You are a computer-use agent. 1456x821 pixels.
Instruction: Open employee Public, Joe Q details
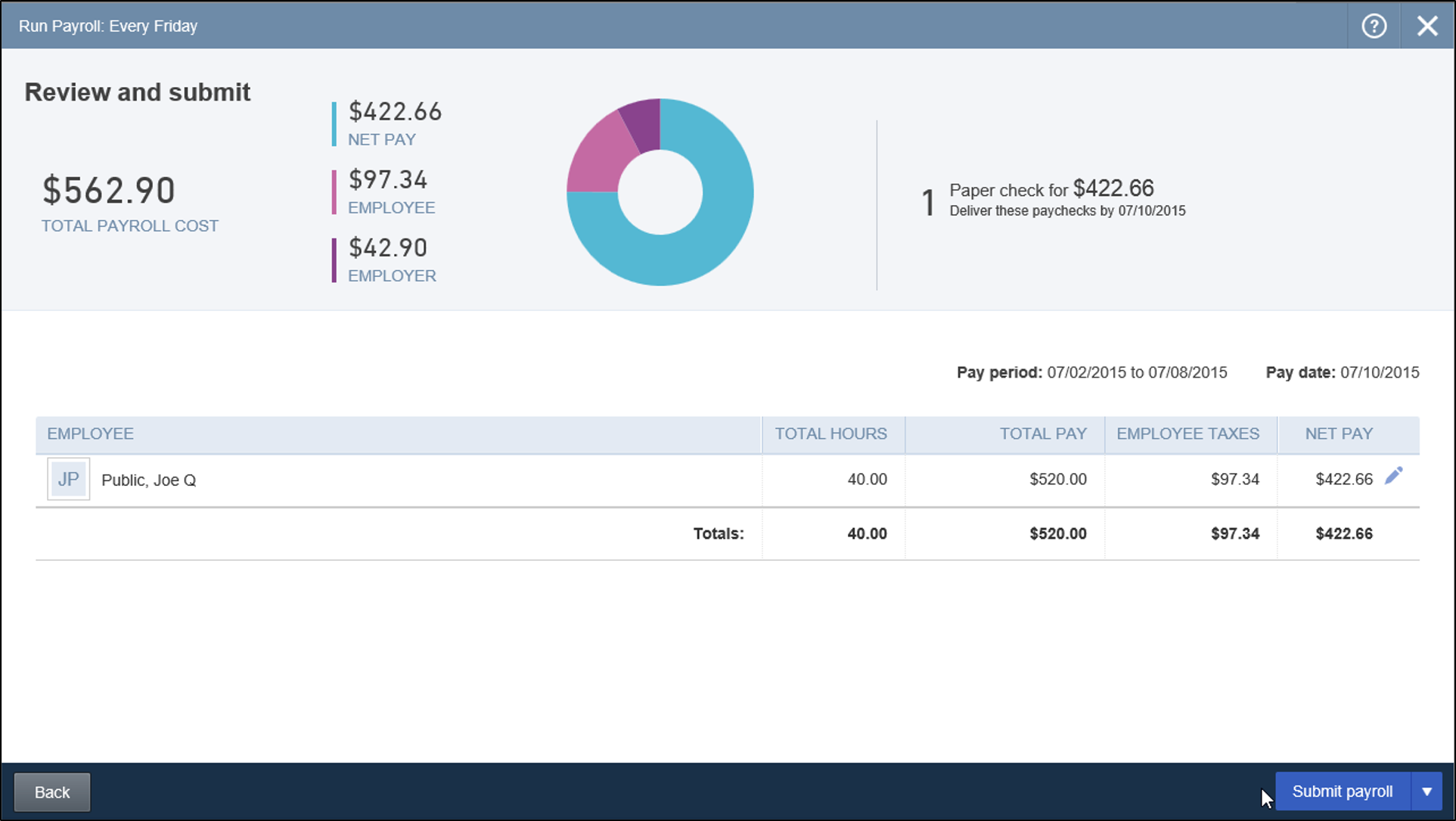148,480
